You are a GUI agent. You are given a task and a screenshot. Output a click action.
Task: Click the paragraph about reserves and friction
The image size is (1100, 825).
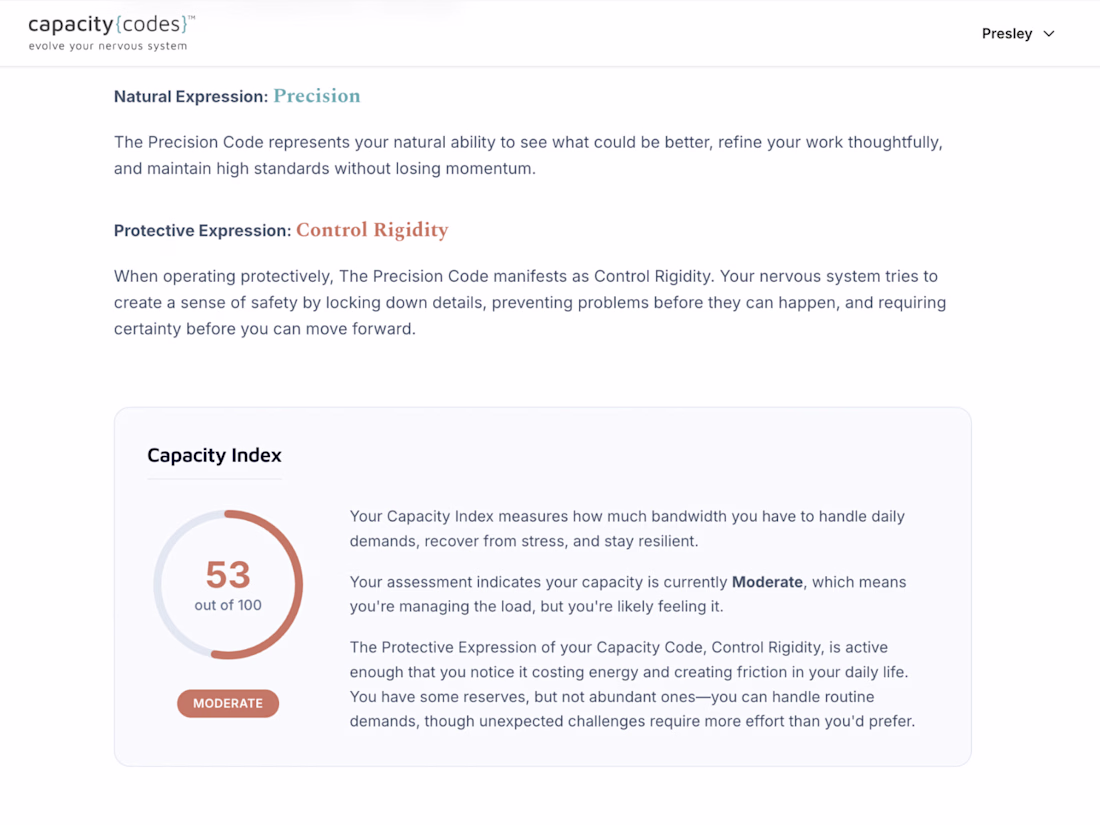(632, 684)
